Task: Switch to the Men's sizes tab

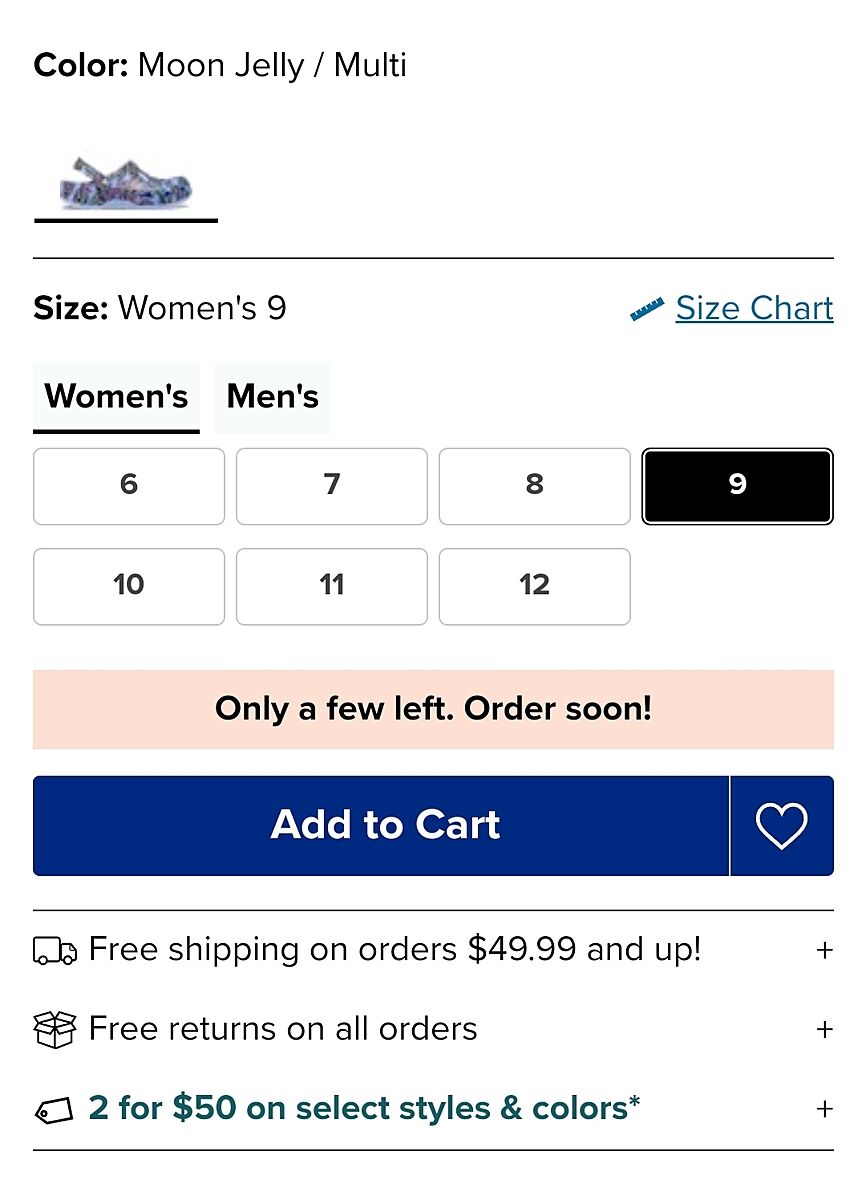Action: [272, 397]
